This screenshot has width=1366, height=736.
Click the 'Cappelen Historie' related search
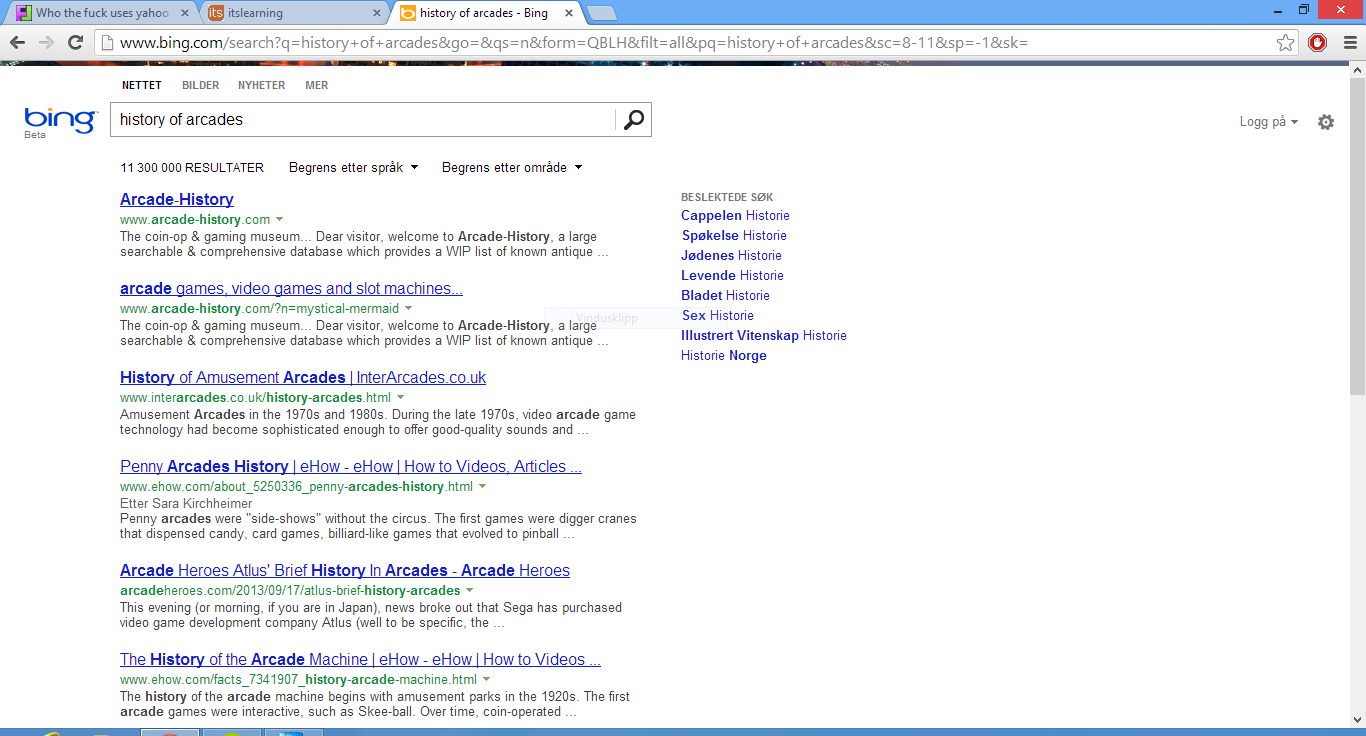735,215
